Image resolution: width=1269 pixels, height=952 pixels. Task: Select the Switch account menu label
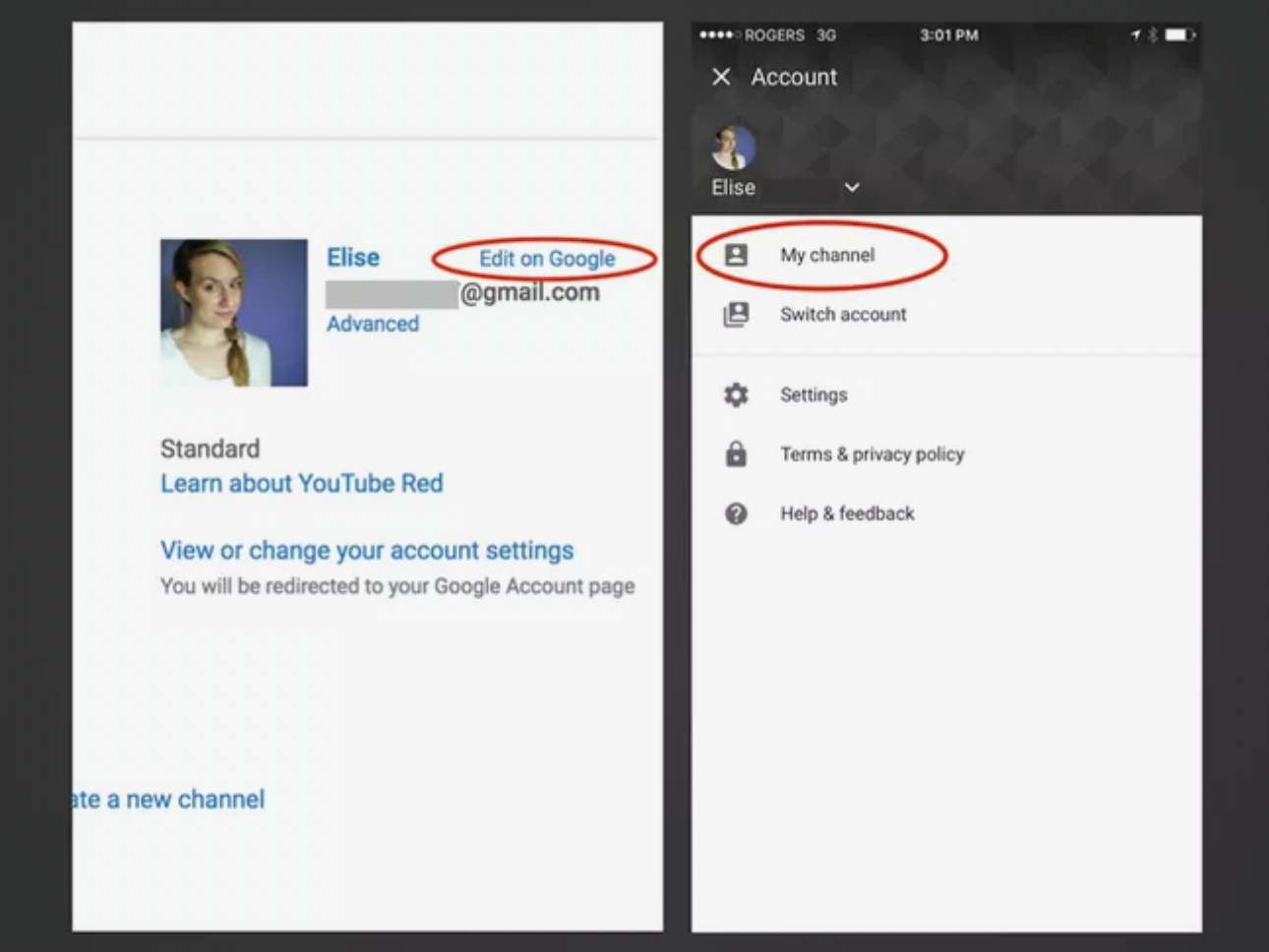[843, 315]
